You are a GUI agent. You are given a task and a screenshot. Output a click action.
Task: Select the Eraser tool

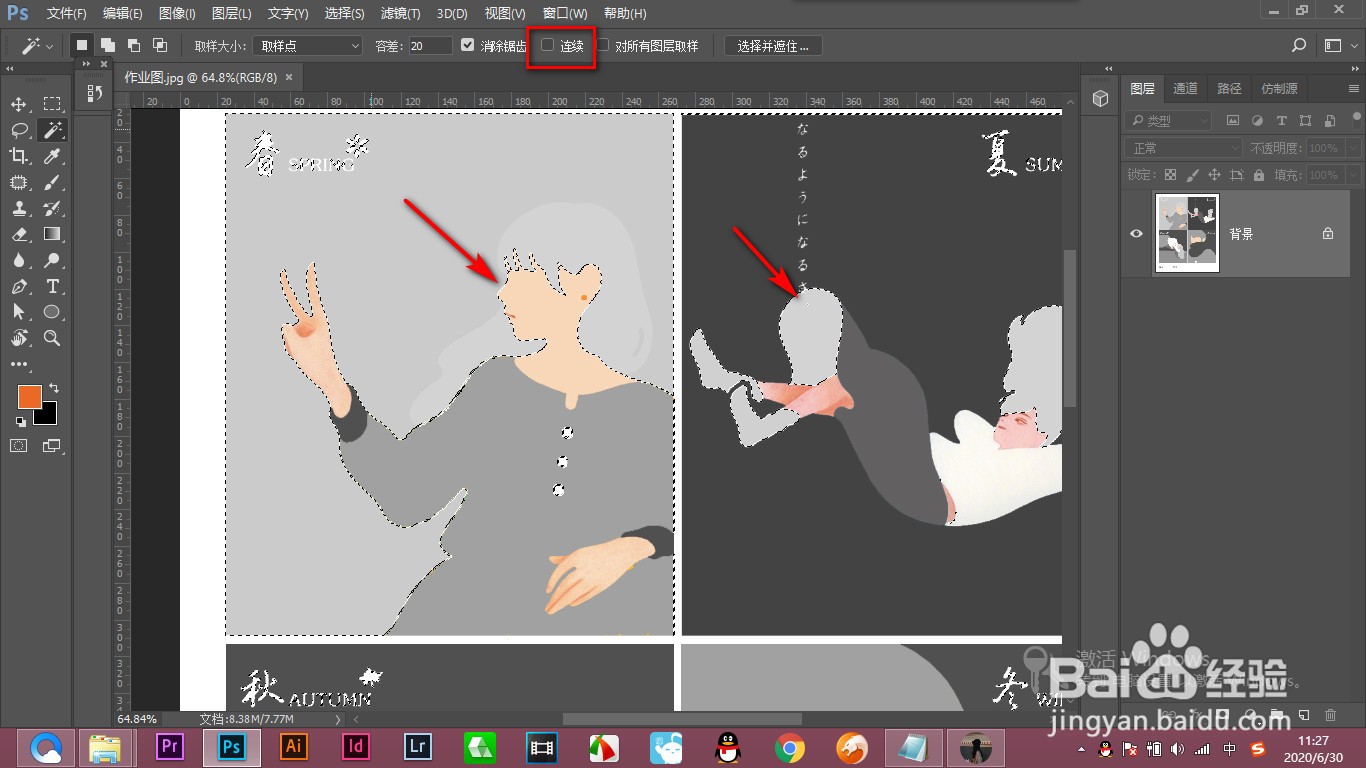point(18,234)
